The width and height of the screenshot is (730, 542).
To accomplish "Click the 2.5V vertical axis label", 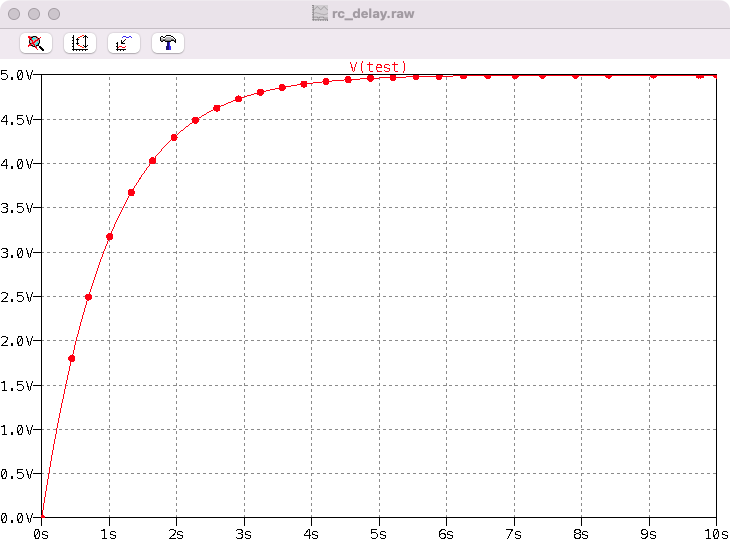I will 16,297.
